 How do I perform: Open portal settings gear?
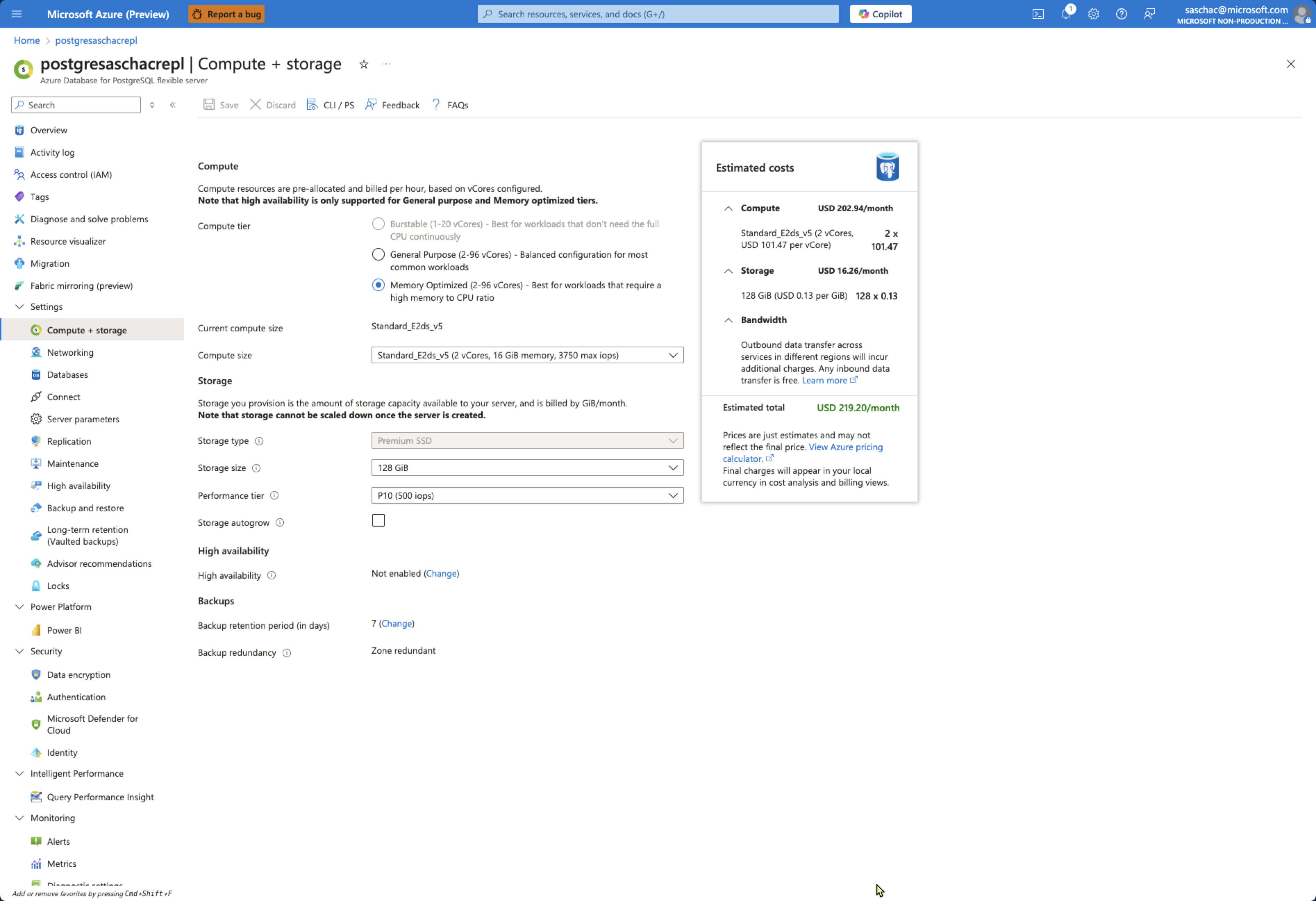(1093, 14)
